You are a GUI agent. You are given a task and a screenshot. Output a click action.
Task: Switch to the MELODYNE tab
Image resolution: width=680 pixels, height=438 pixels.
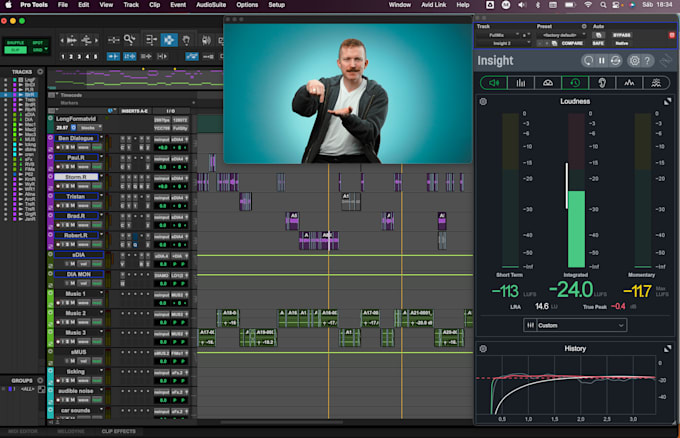click(71, 431)
